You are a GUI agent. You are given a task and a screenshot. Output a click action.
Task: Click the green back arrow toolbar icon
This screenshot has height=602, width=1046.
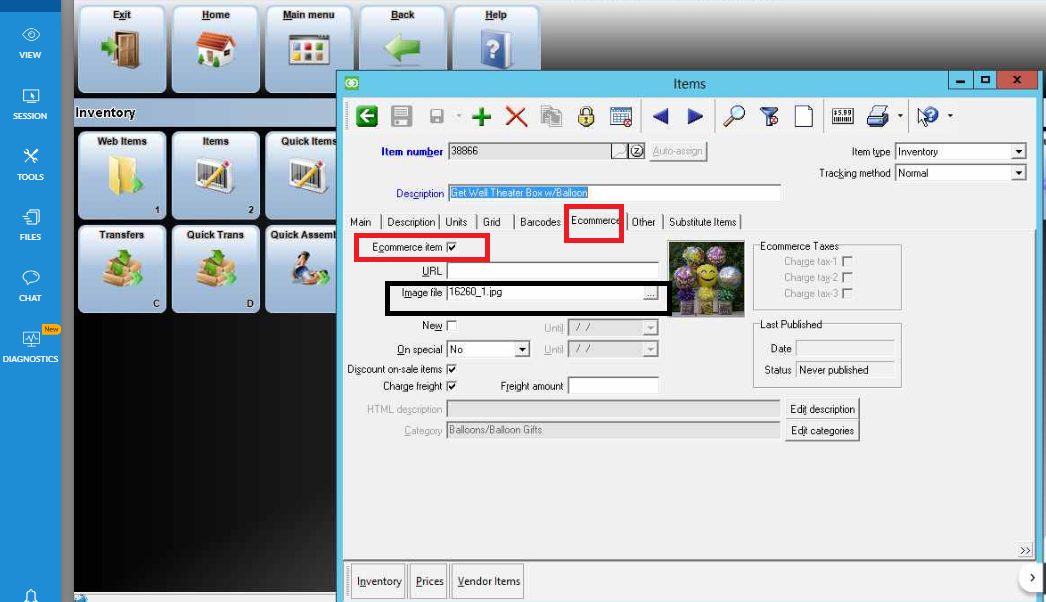point(367,117)
